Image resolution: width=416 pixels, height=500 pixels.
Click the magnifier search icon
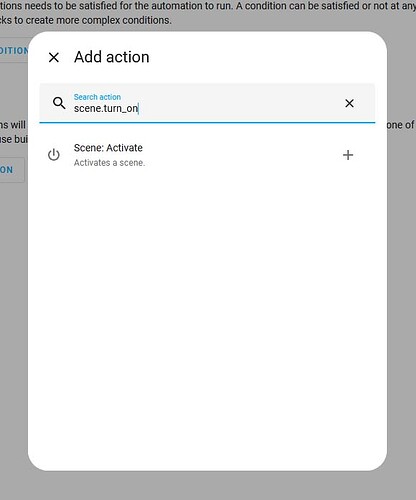[59, 103]
